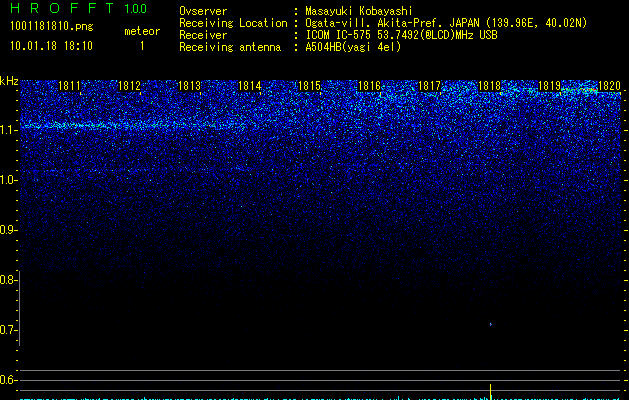
Task: Click the HROFFT program title text
Action: coord(62,8)
